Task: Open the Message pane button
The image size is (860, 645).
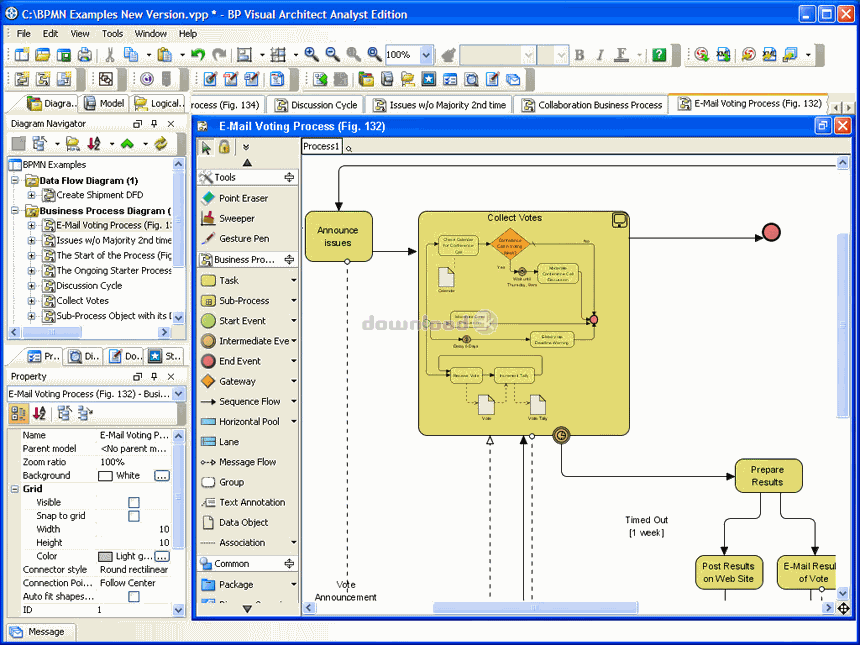Action: tap(41, 632)
